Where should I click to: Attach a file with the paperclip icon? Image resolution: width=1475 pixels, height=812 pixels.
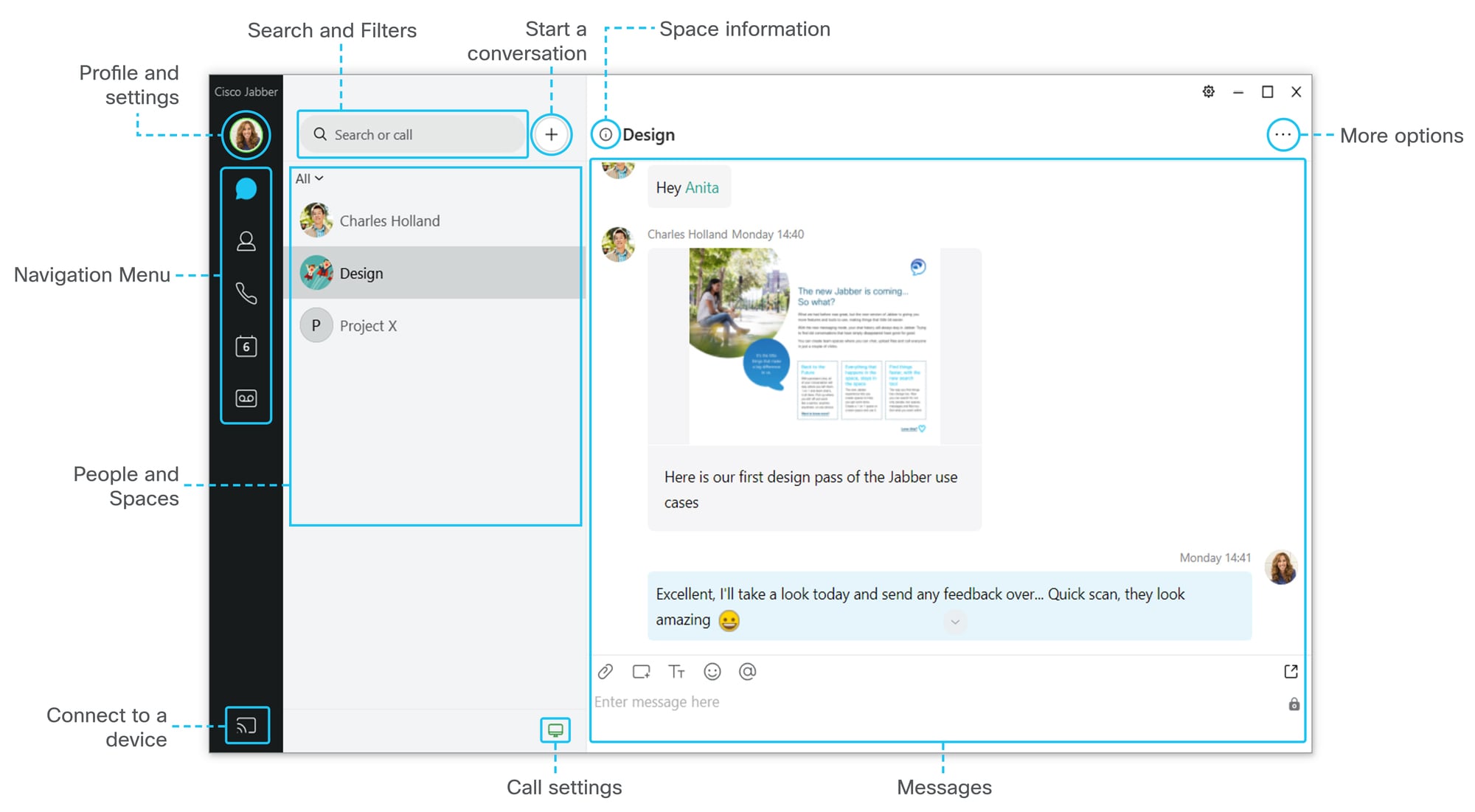click(x=605, y=672)
